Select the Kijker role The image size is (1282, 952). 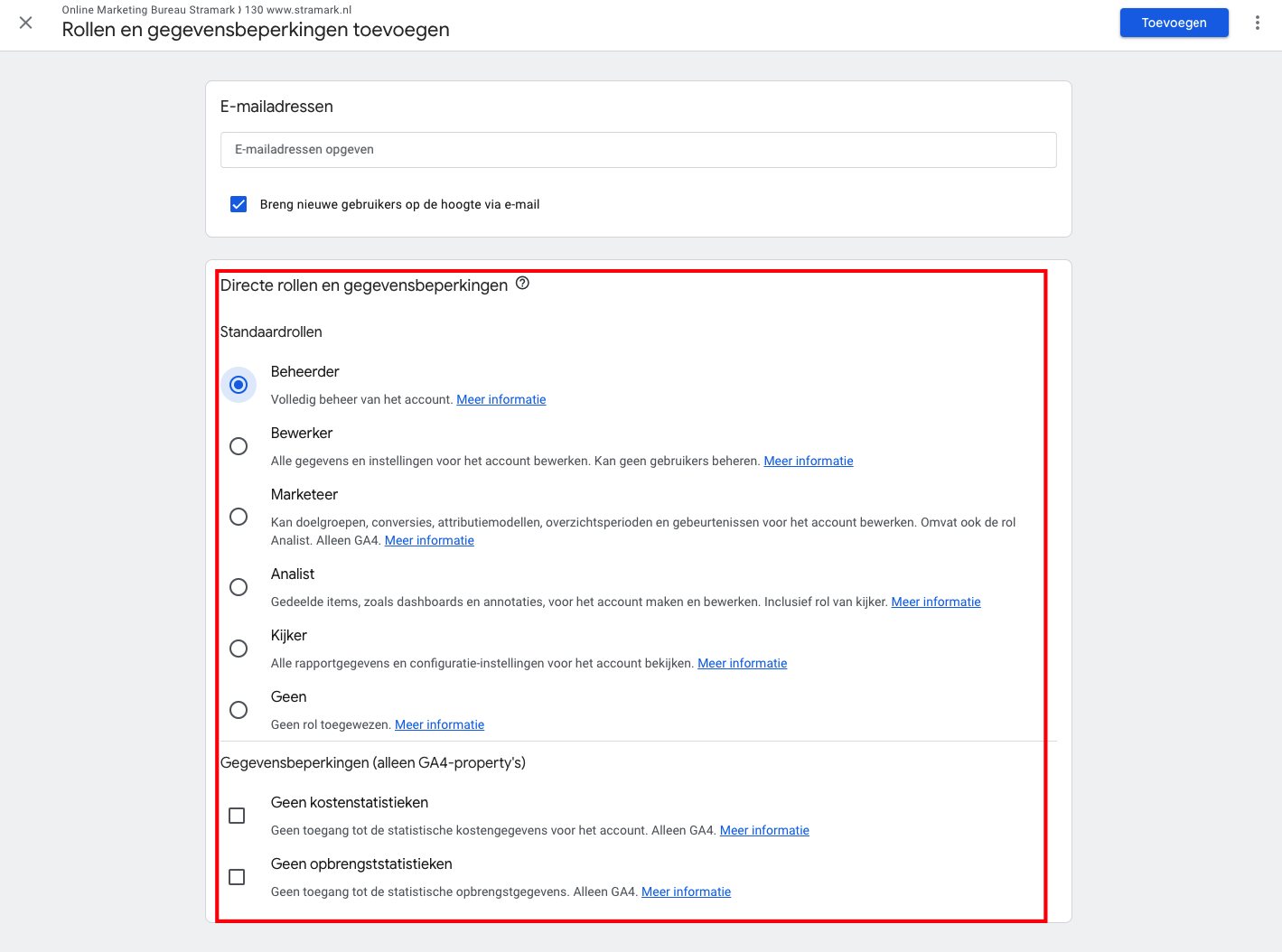pos(239,649)
